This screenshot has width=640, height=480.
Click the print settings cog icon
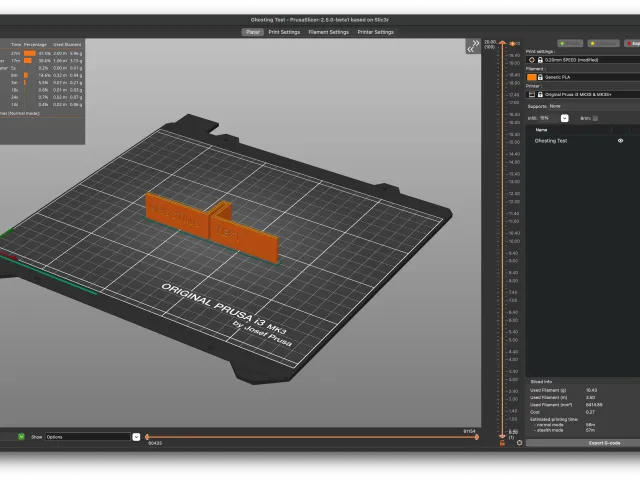click(x=531, y=60)
